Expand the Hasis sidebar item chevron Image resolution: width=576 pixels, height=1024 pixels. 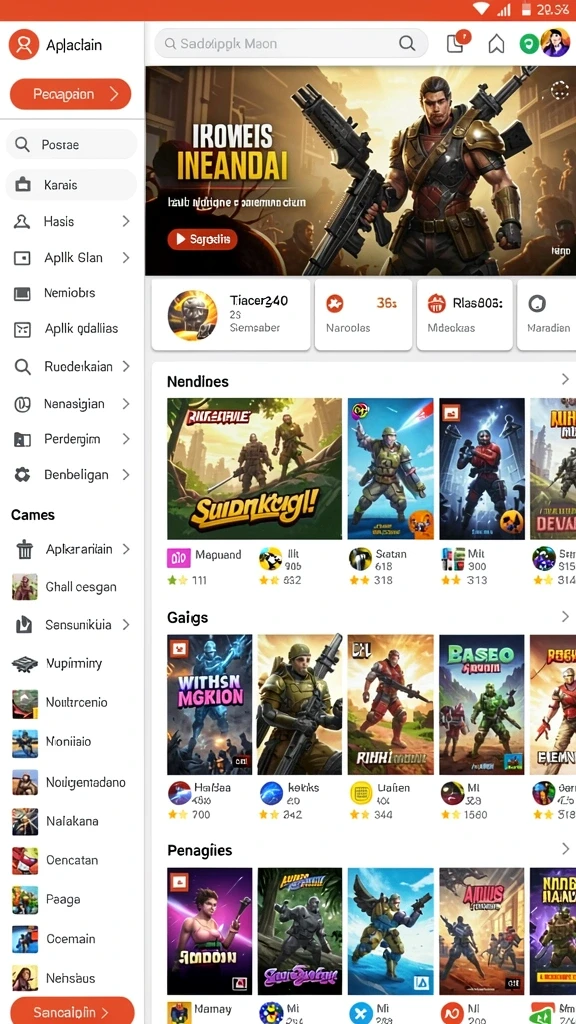coord(125,221)
